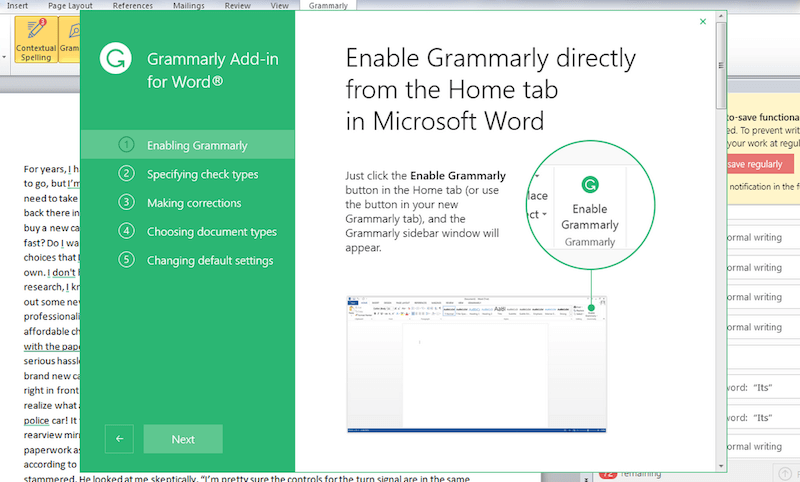The height and width of the screenshot is (482, 800).
Task: Open the Insert ribbon tab
Action: (17, 6)
